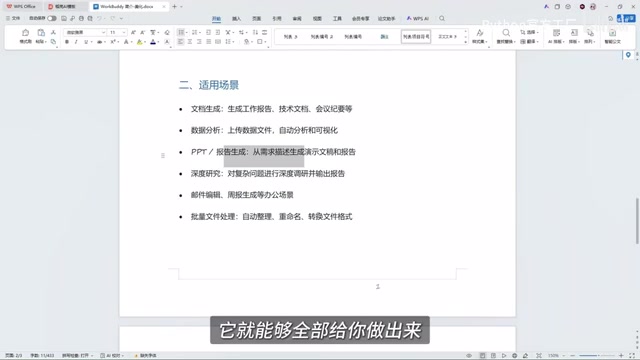Screen dimensions: 640x360
Task: Align paragraph left
Action: (x=180, y=42)
